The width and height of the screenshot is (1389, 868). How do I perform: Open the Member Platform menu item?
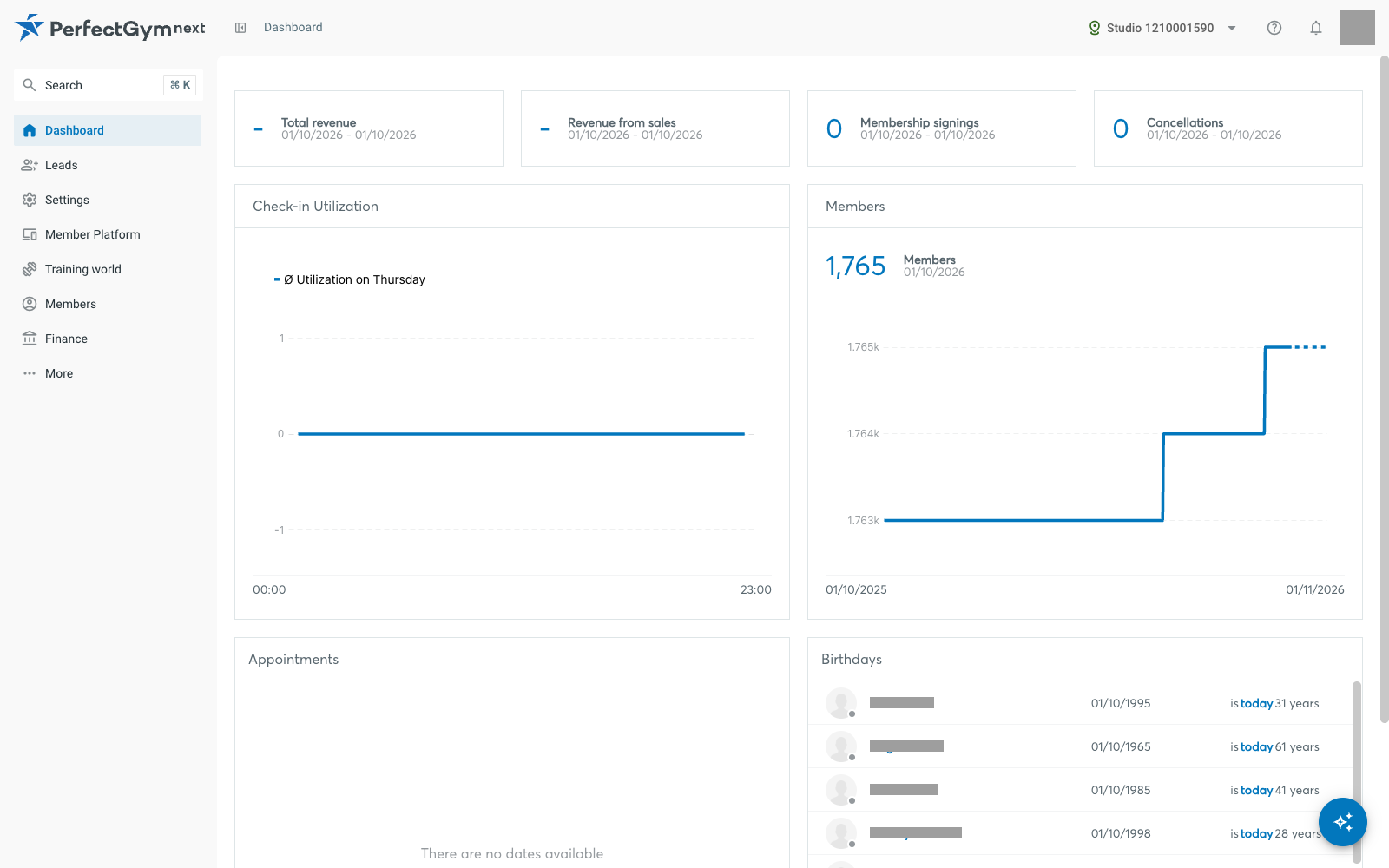108,234
